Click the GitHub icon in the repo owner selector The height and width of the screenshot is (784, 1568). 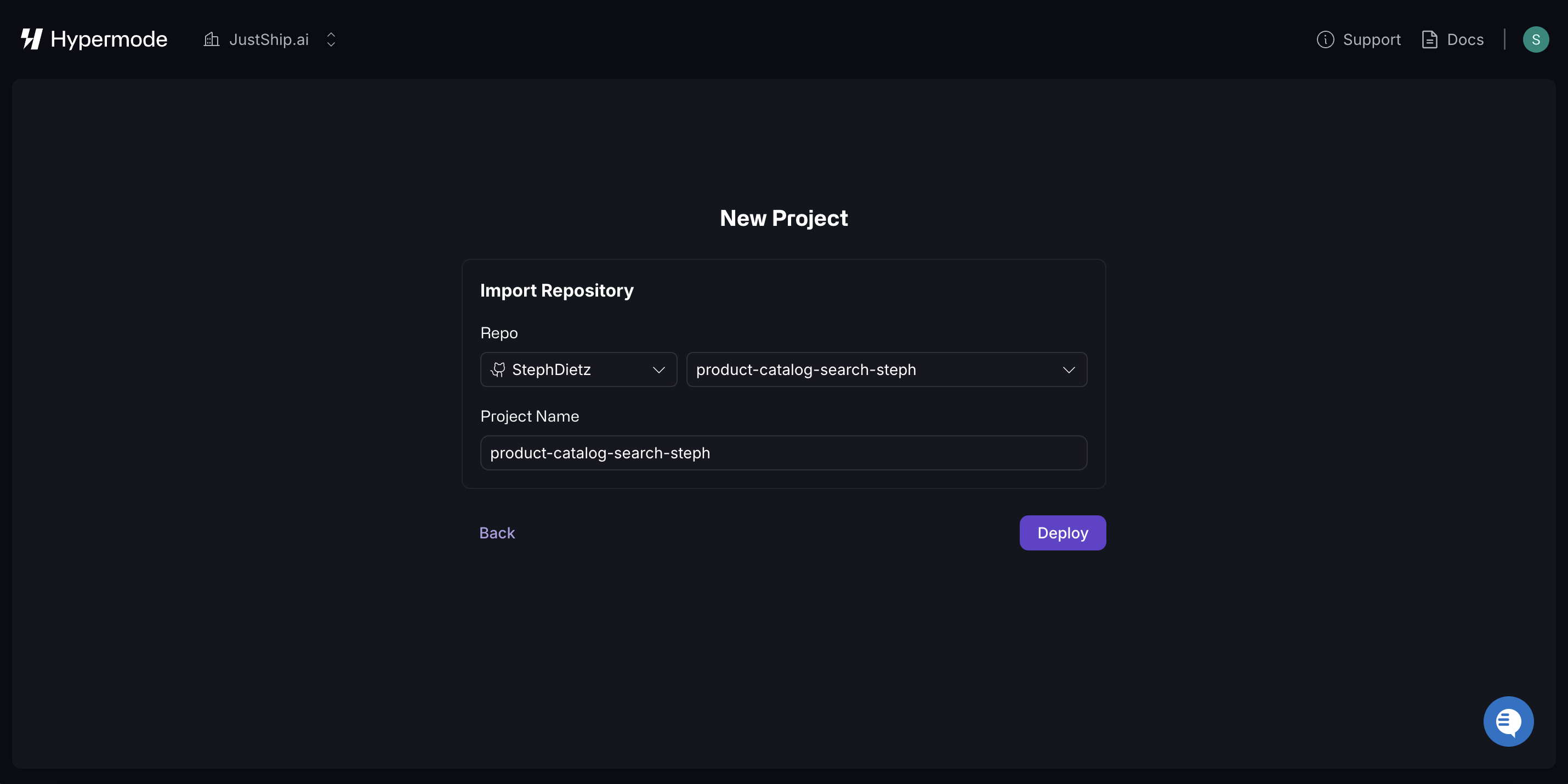[498, 370]
